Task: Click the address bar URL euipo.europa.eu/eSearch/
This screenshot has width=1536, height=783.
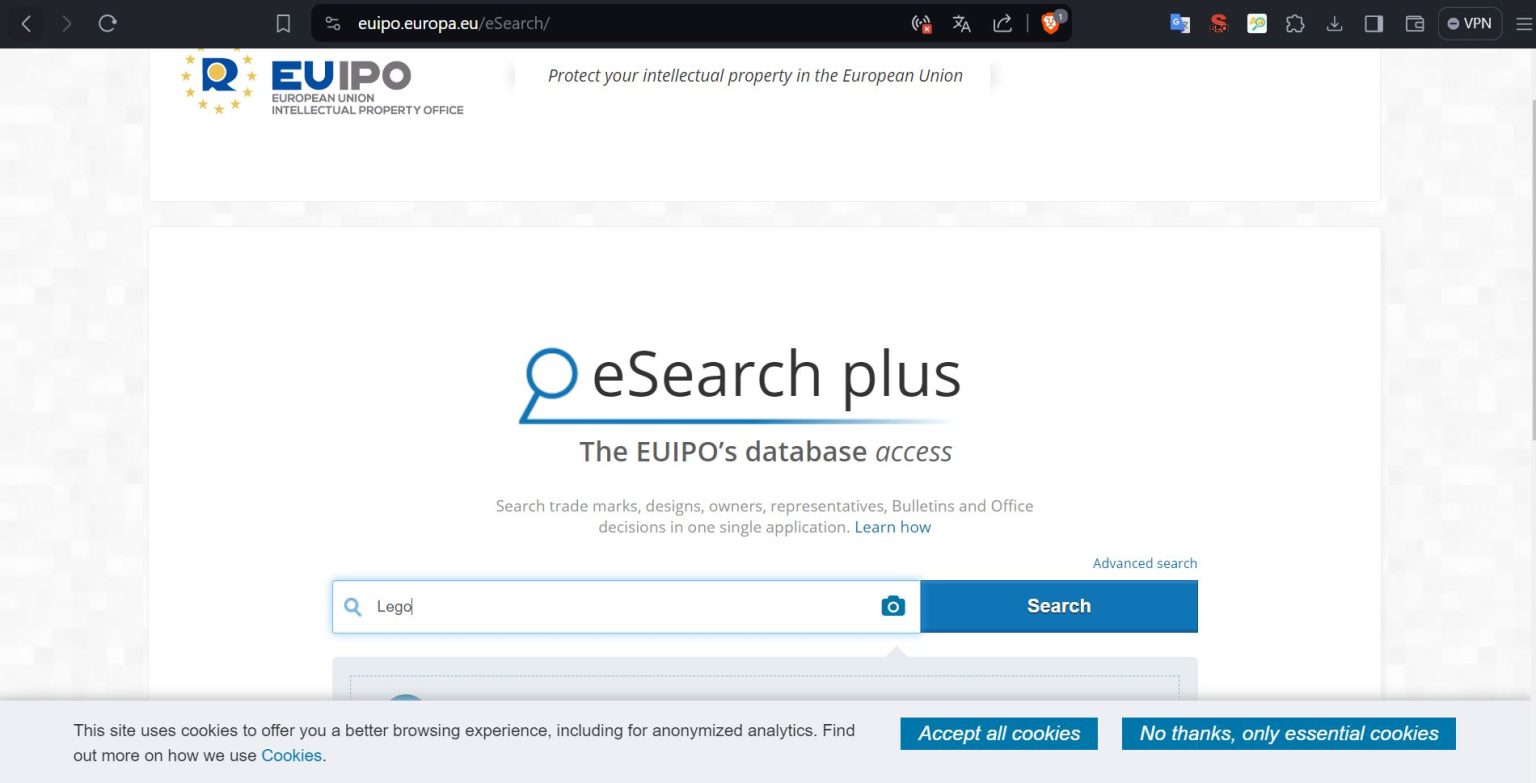Action: point(454,24)
